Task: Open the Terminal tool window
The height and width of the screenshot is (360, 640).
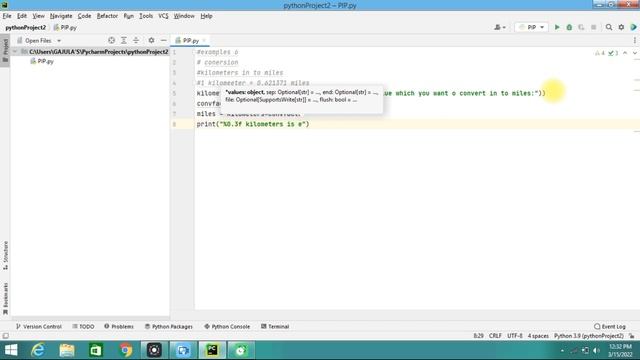Action: [x=275, y=327]
